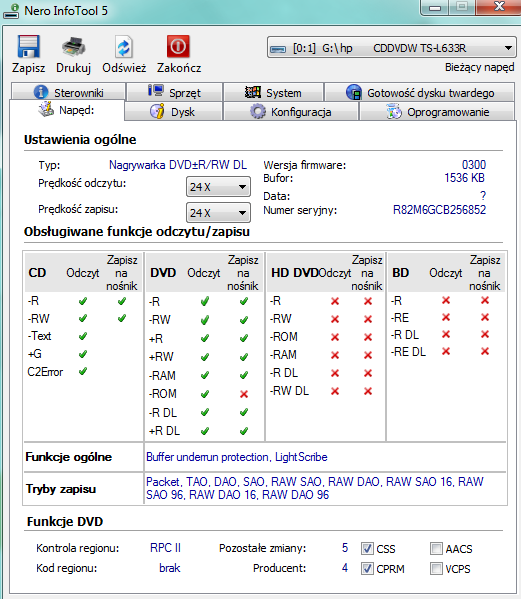The height and width of the screenshot is (599, 521).
Task: Click the firmware version 0300
Action: (474, 165)
